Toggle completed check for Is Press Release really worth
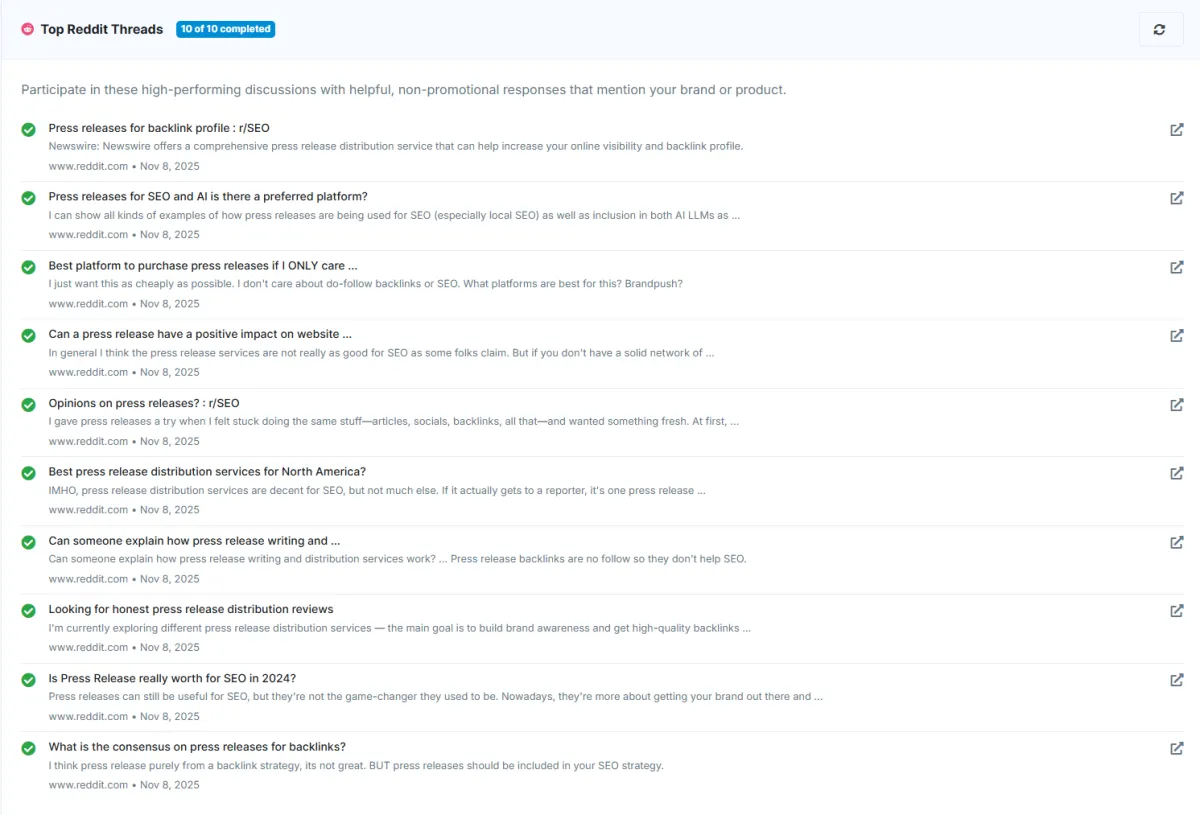The image size is (1200, 815). 29,679
